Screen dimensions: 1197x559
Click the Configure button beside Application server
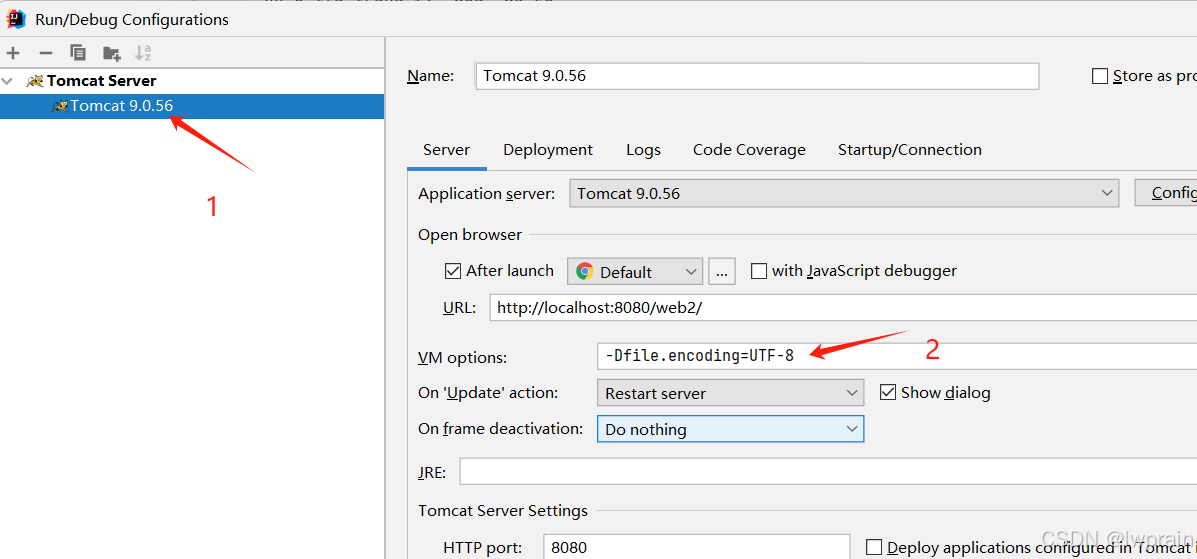coord(1166,193)
